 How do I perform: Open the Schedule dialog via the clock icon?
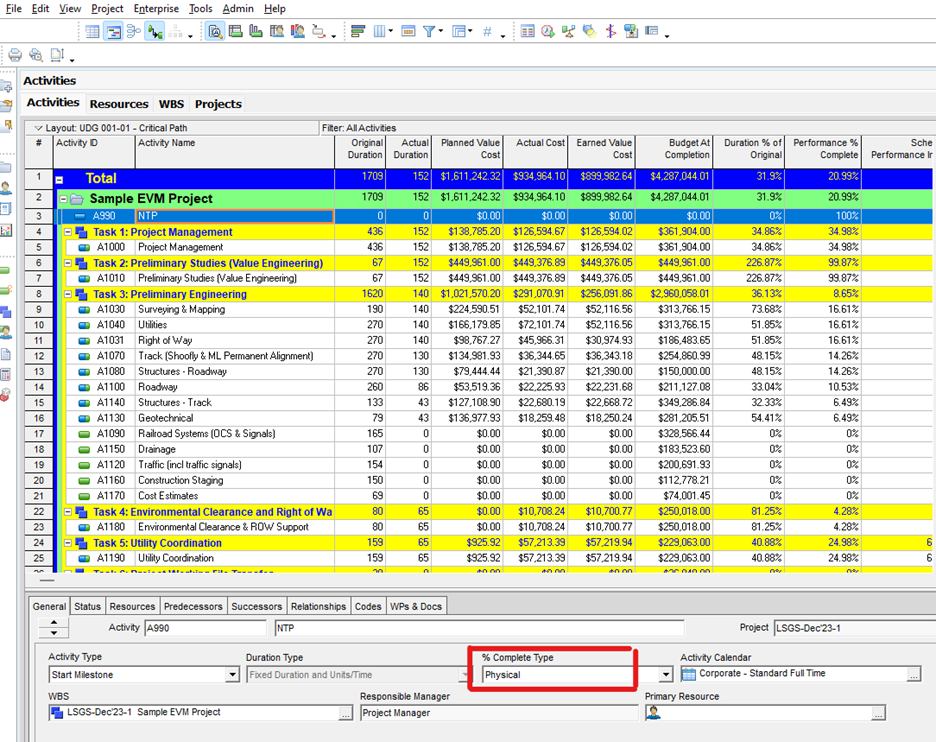click(x=546, y=31)
